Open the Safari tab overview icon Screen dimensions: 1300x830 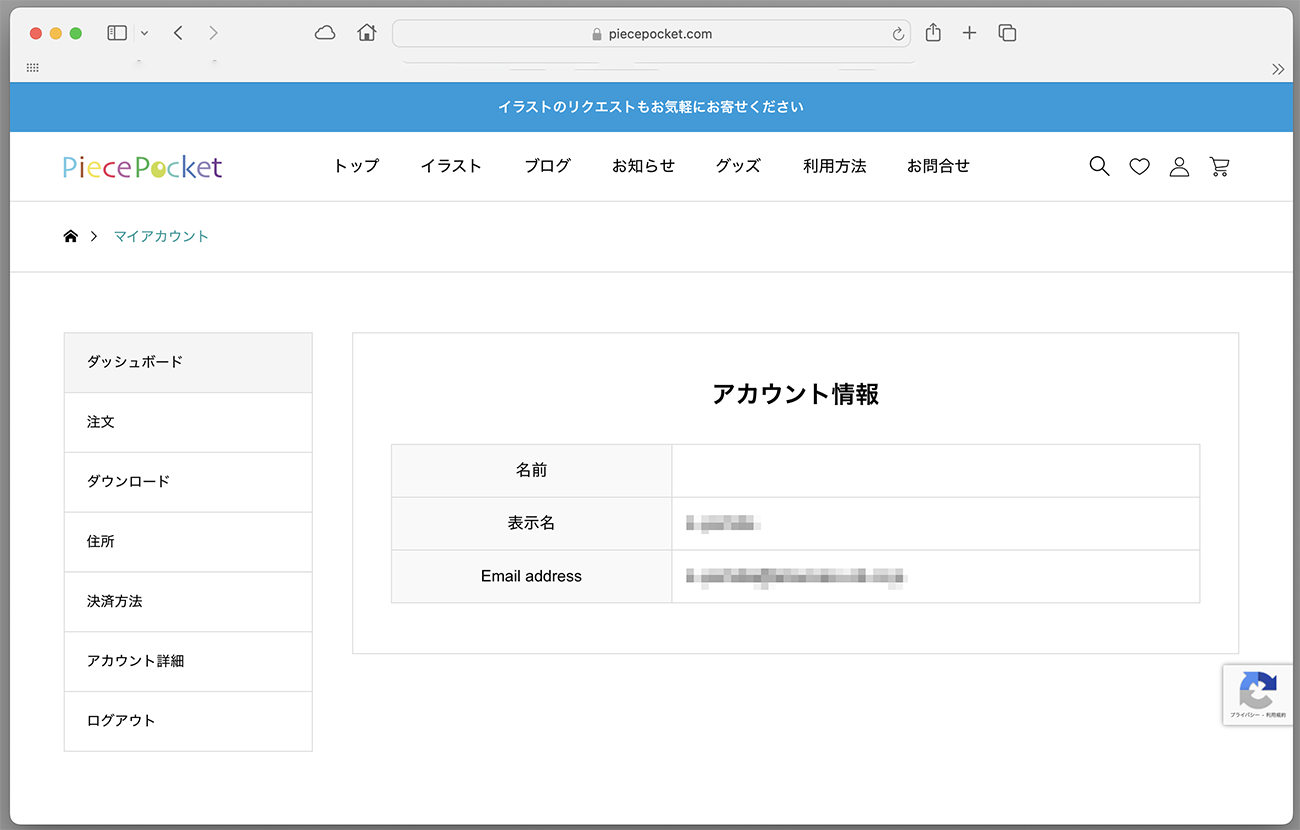[x=1007, y=33]
